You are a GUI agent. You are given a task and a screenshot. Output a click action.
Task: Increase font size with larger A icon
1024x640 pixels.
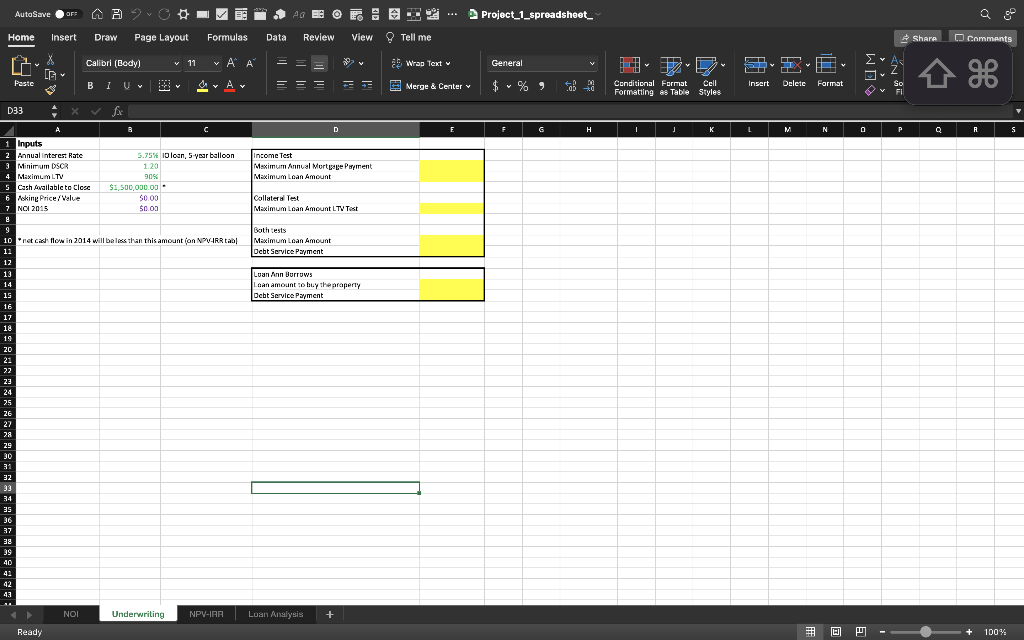(231, 63)
